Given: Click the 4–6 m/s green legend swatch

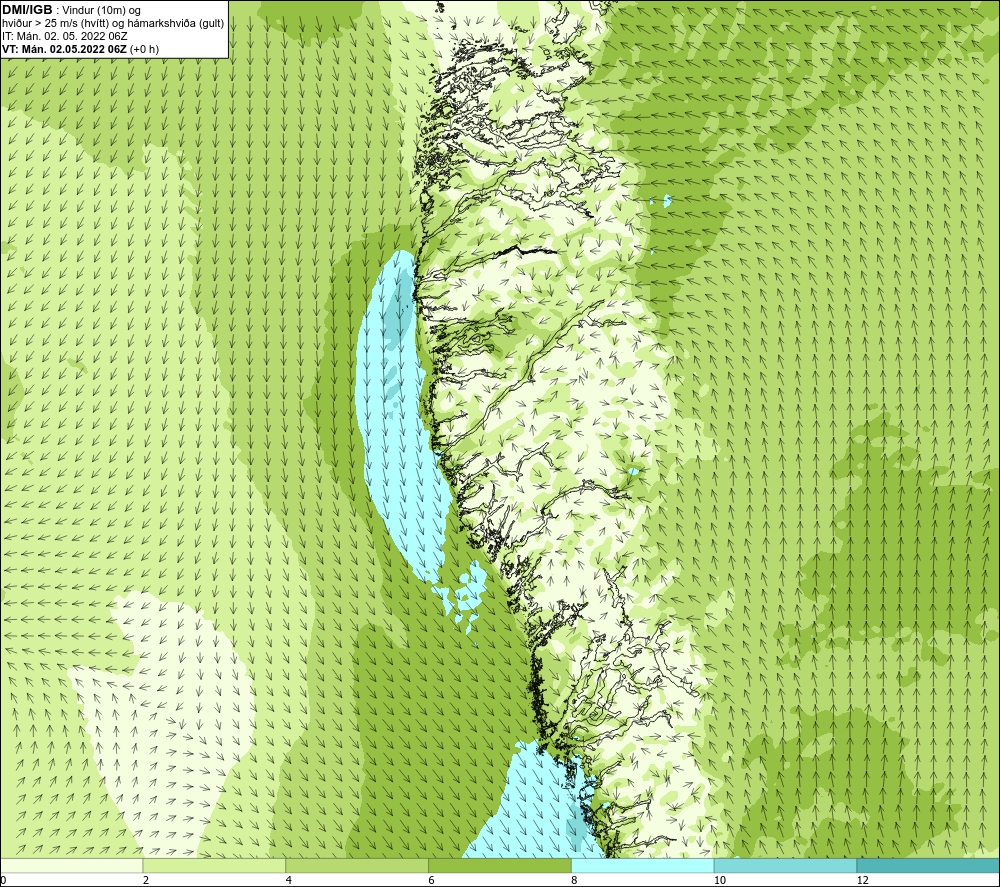Looking at the screenshot, I should (x=357, y=866).
